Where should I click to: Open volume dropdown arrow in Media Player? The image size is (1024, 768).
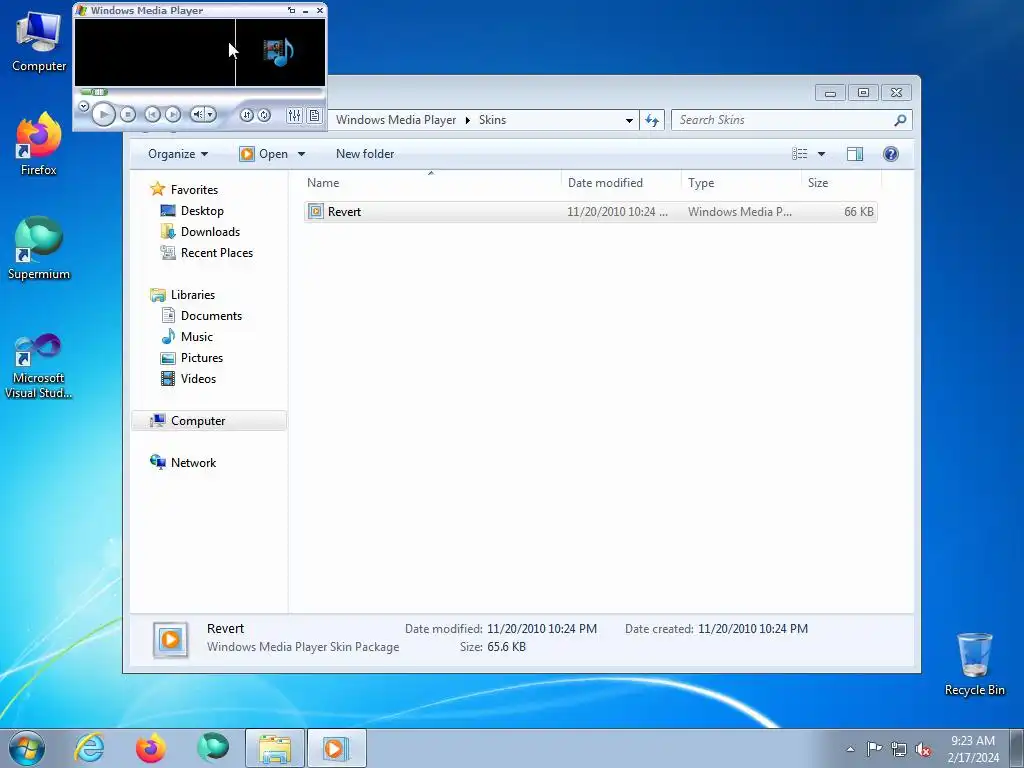click(x=210, y=114)
